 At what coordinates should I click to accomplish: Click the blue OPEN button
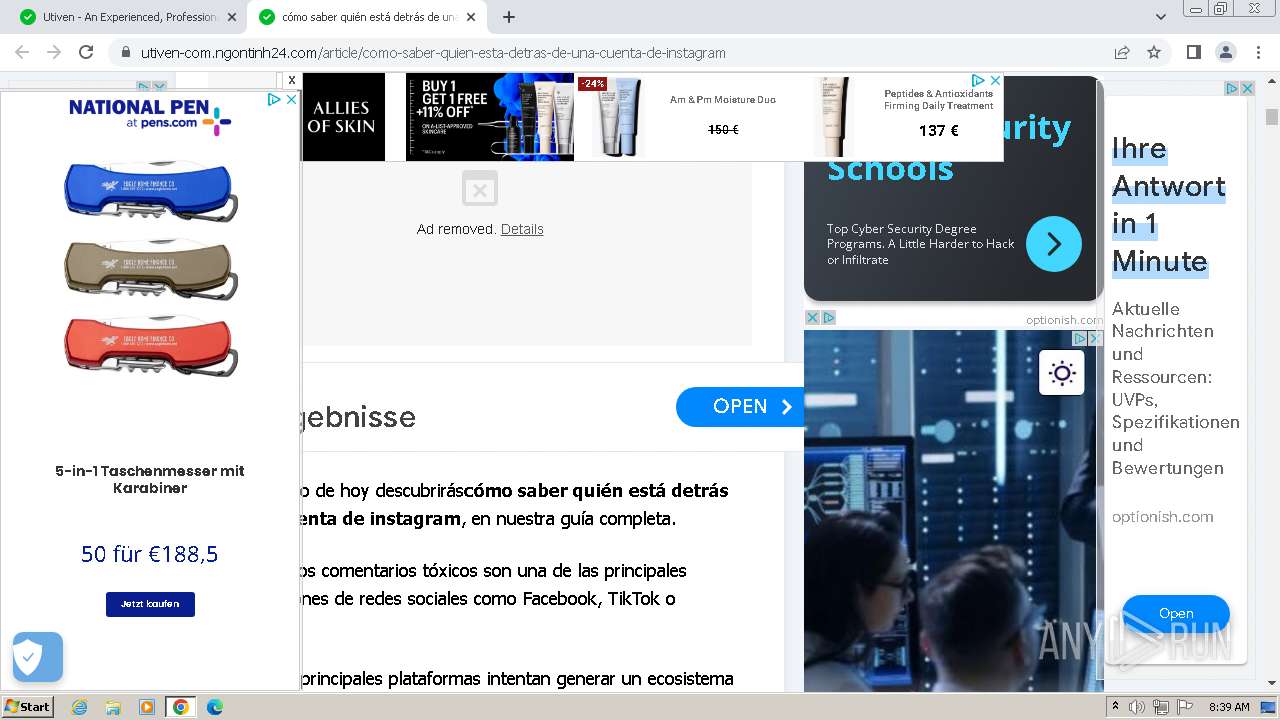click(x=740, y=407)
